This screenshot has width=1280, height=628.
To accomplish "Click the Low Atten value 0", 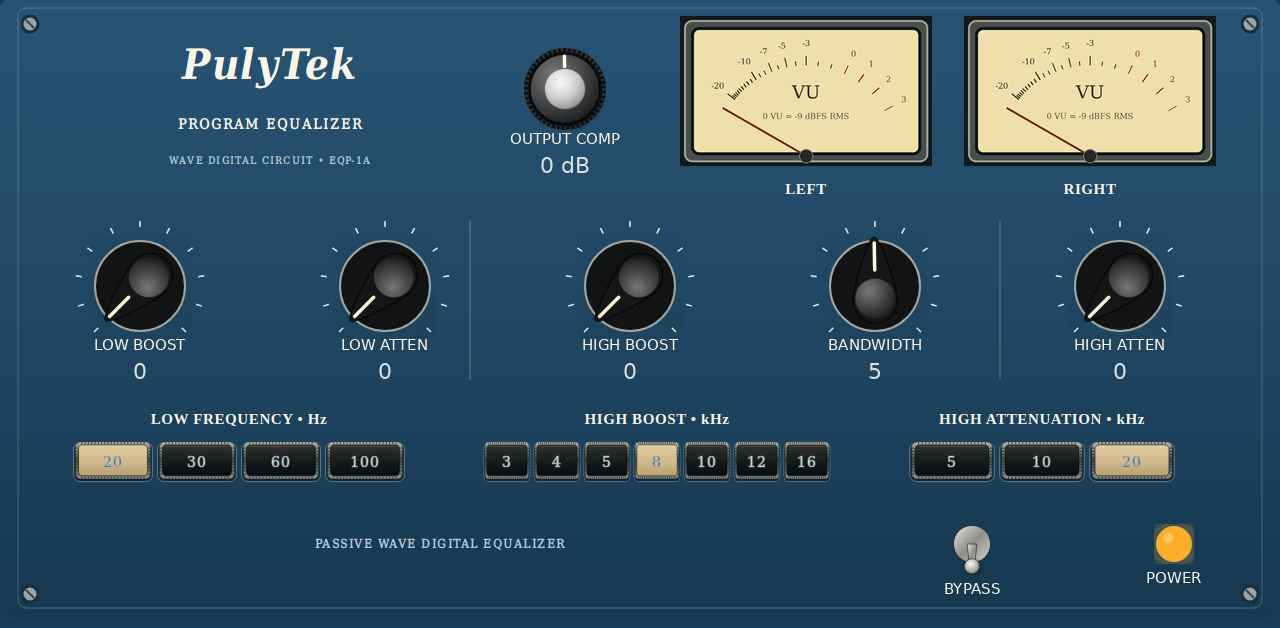I will 385,372.
